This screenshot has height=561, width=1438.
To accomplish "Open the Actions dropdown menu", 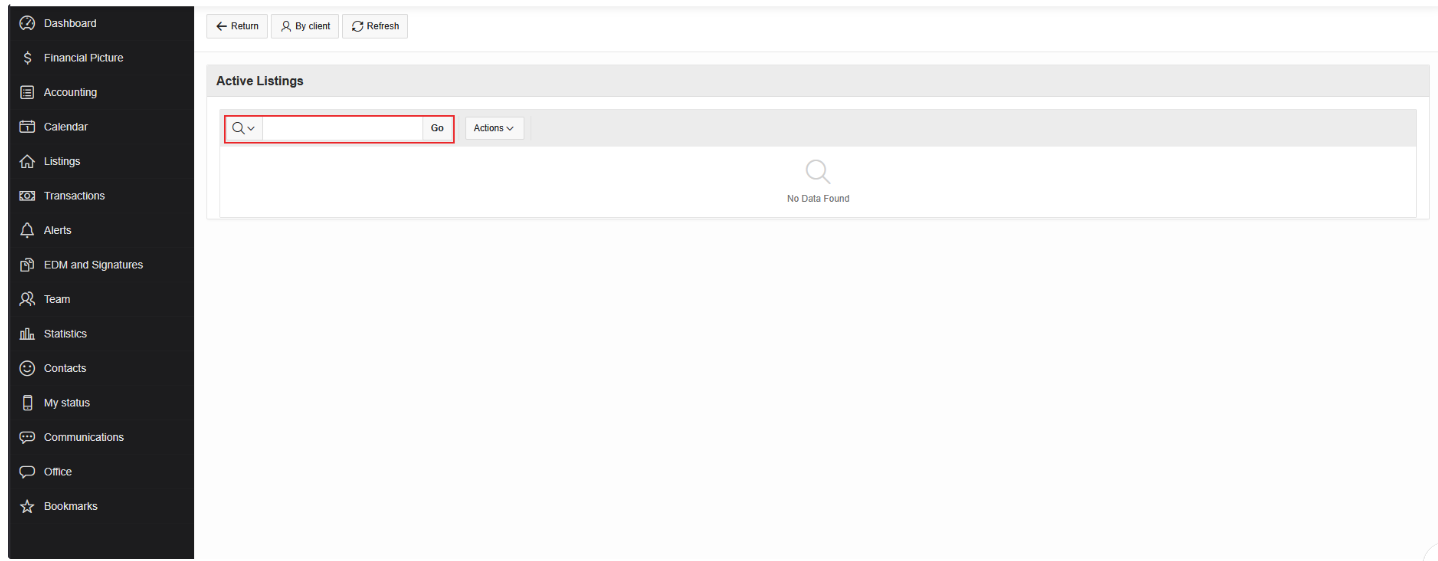I will pos(494,128).
